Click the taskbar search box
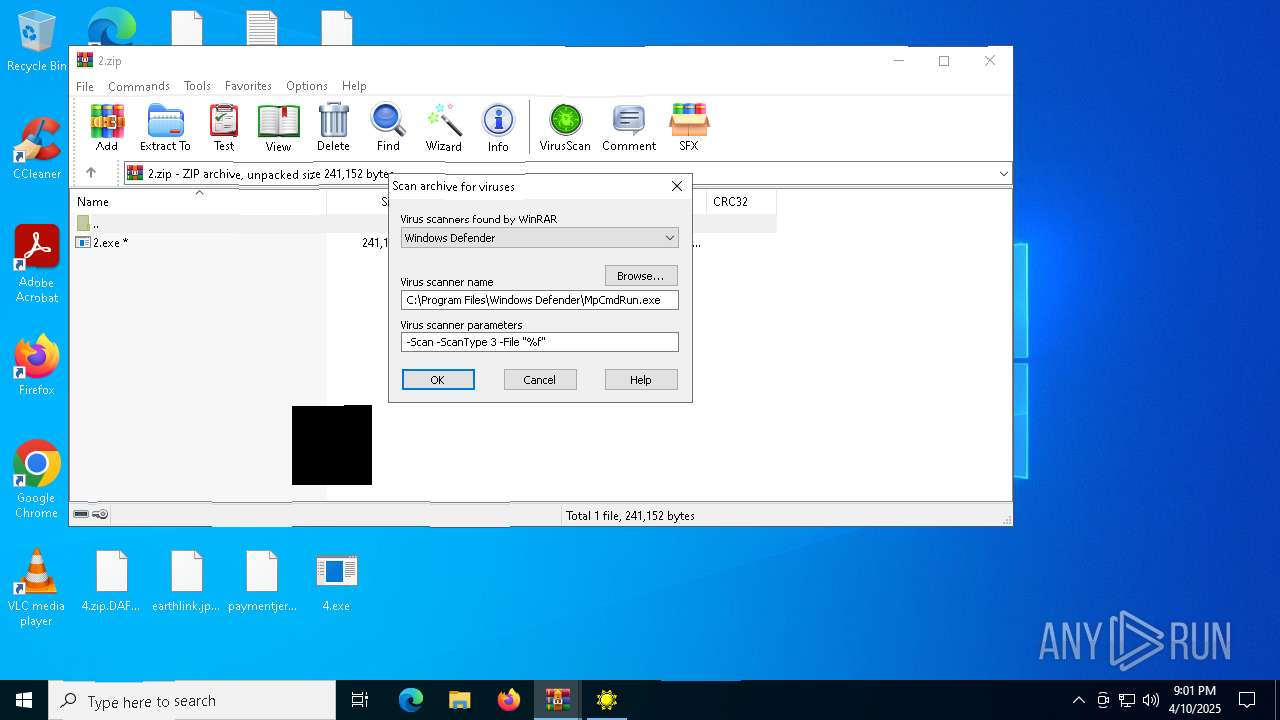Viewport: 1280px width, 720px height. (192, 700)
